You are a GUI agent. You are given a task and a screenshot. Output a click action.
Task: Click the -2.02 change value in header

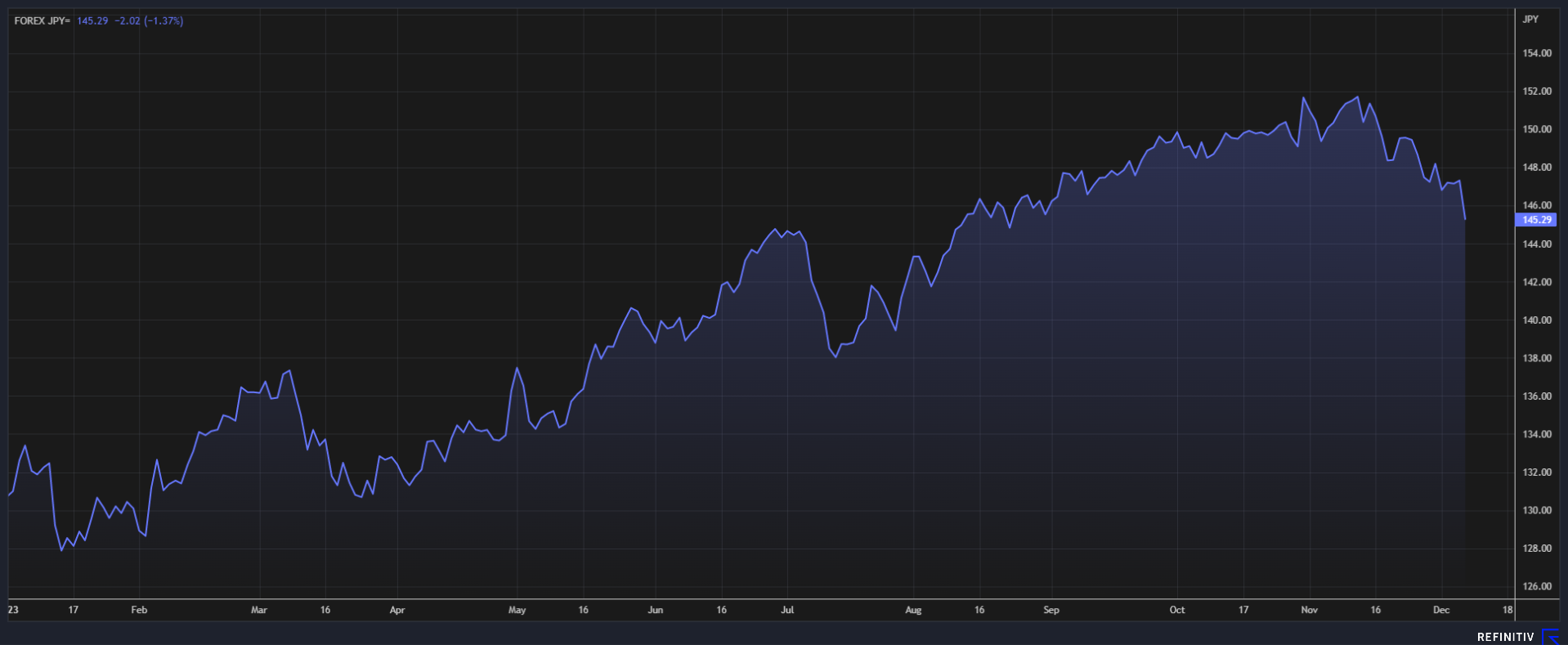click(x=127, y=20)
